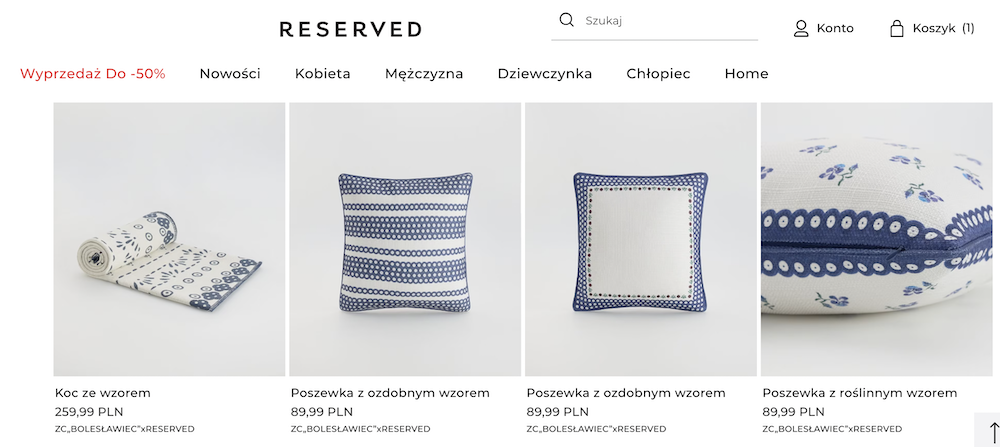Open the rolled blanket product image
The image size is (1000, 447).
click(x=169, y=239)
